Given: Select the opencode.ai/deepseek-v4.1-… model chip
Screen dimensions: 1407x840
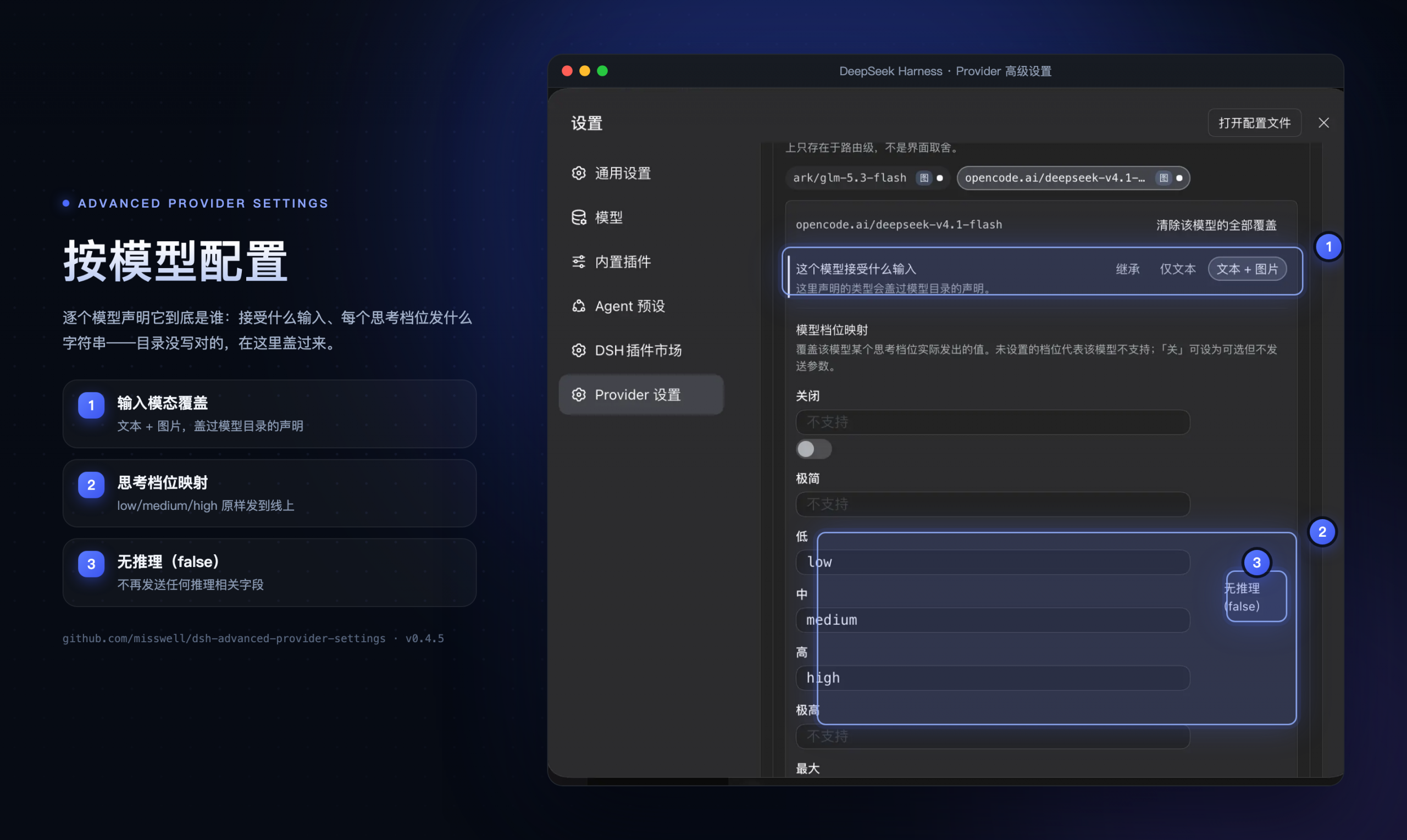Looking at the screenshot, I should [x=1073, y=179].
